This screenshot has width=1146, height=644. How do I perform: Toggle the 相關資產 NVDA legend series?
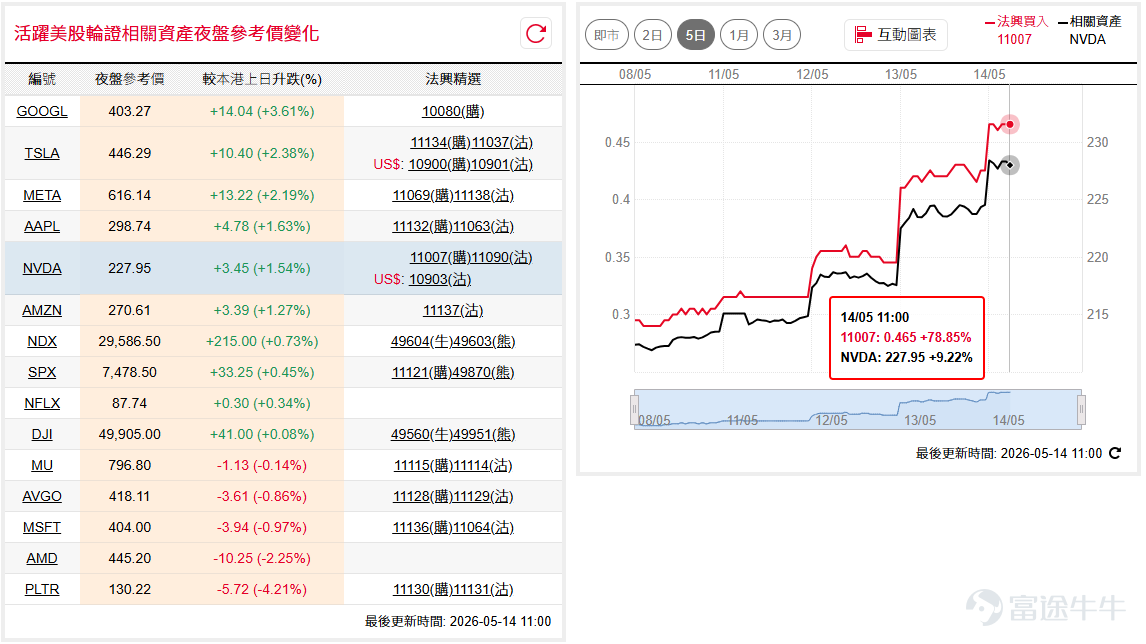[x=1089, y=30]
